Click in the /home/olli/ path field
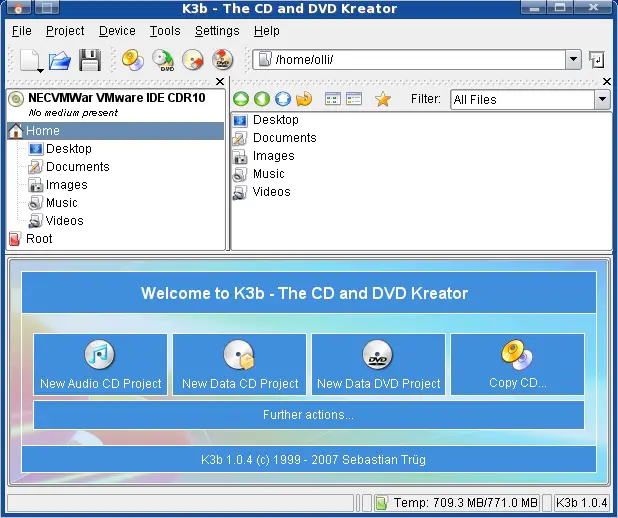The width and height of the screenshot is (618, 518). click(410, 60)
